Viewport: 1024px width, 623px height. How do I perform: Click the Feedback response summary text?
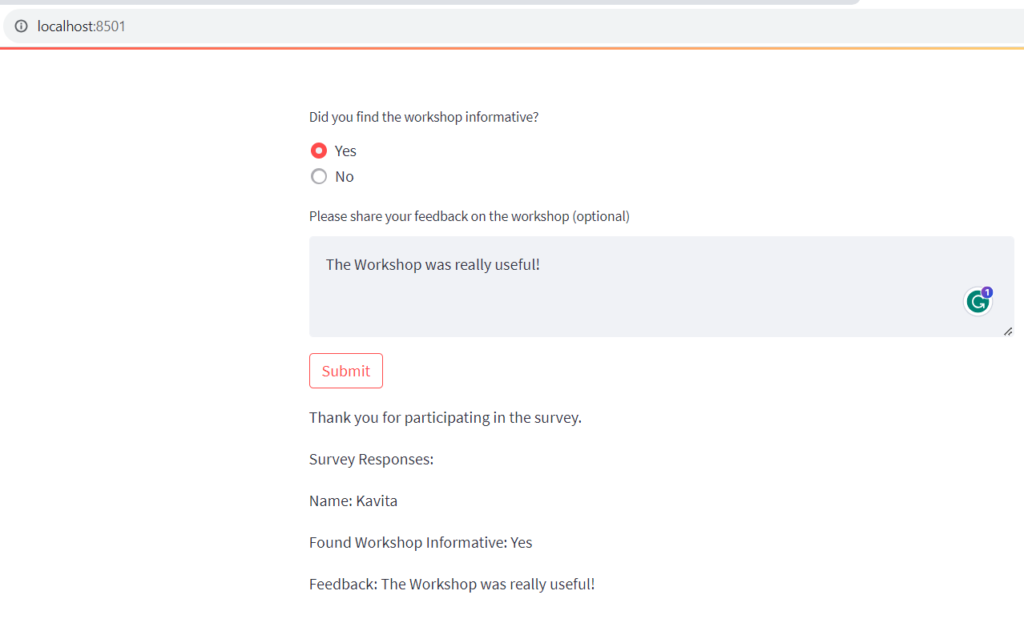pos(451,583)
